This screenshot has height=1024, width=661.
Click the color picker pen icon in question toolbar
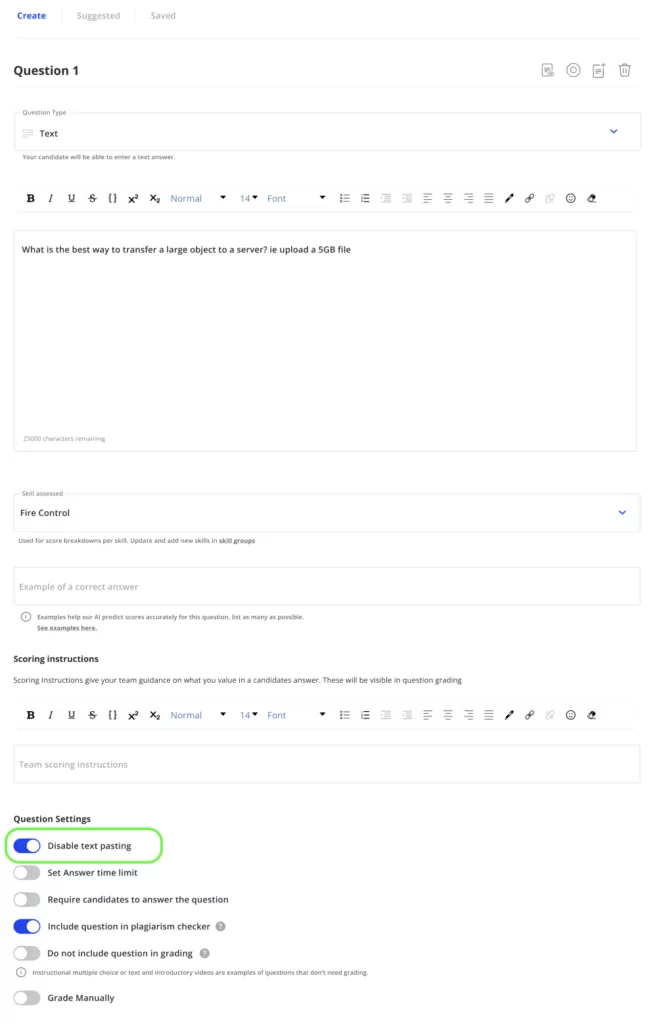(x=509, y=199)
